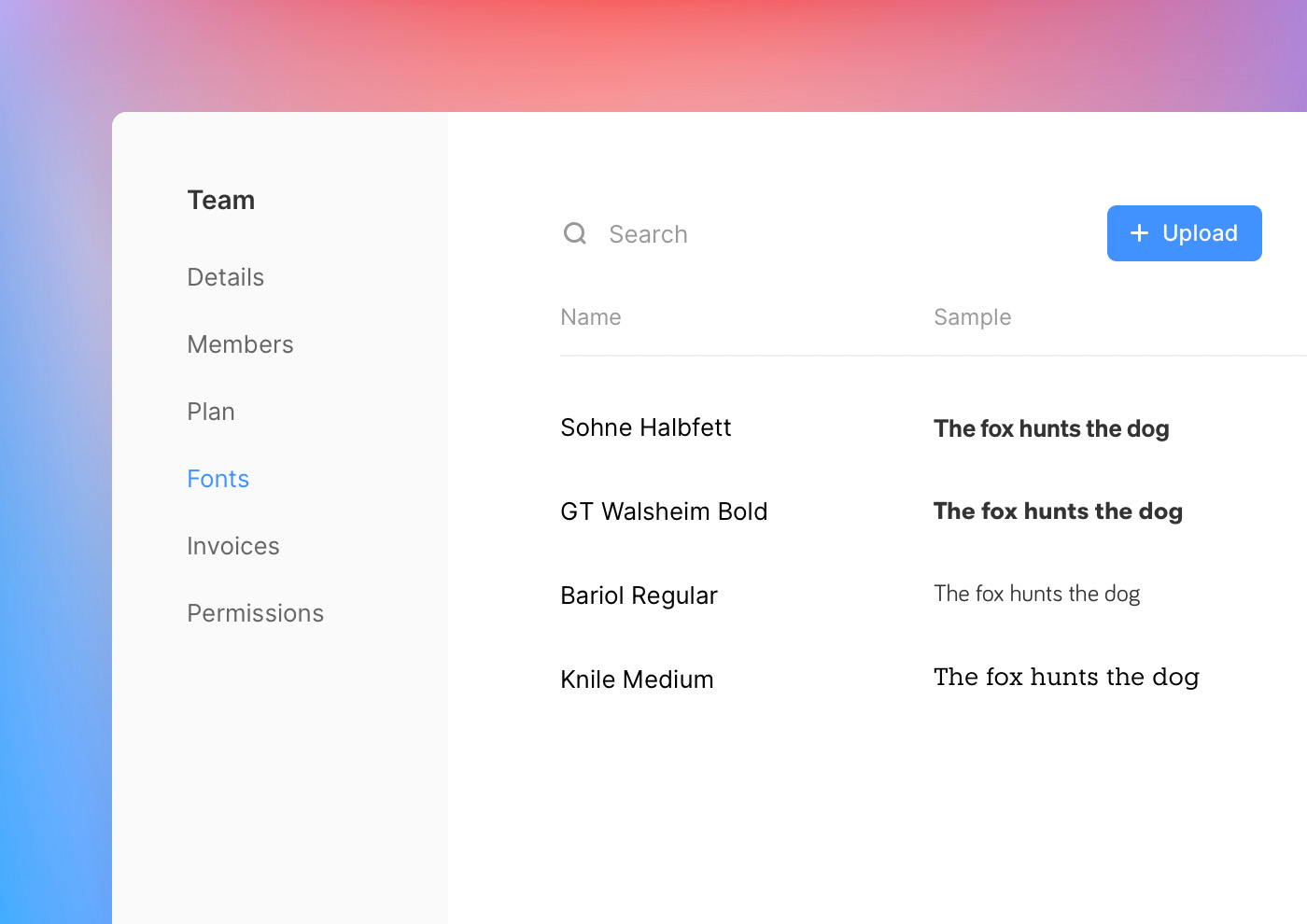This screenshot has width=1307, height=924.
Task: Open the Permissions section
Action: pyautogui.click(x=256, y=613)
